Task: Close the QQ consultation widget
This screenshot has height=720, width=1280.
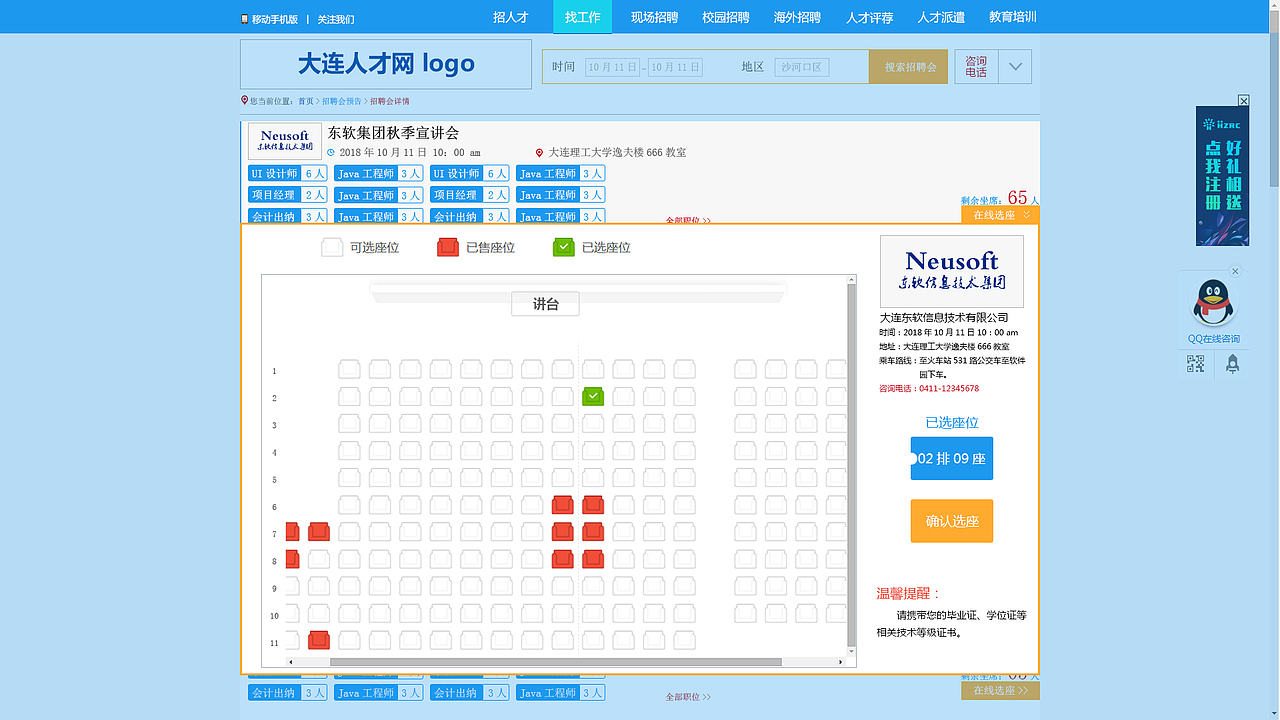Action: tap(1235, 271)
